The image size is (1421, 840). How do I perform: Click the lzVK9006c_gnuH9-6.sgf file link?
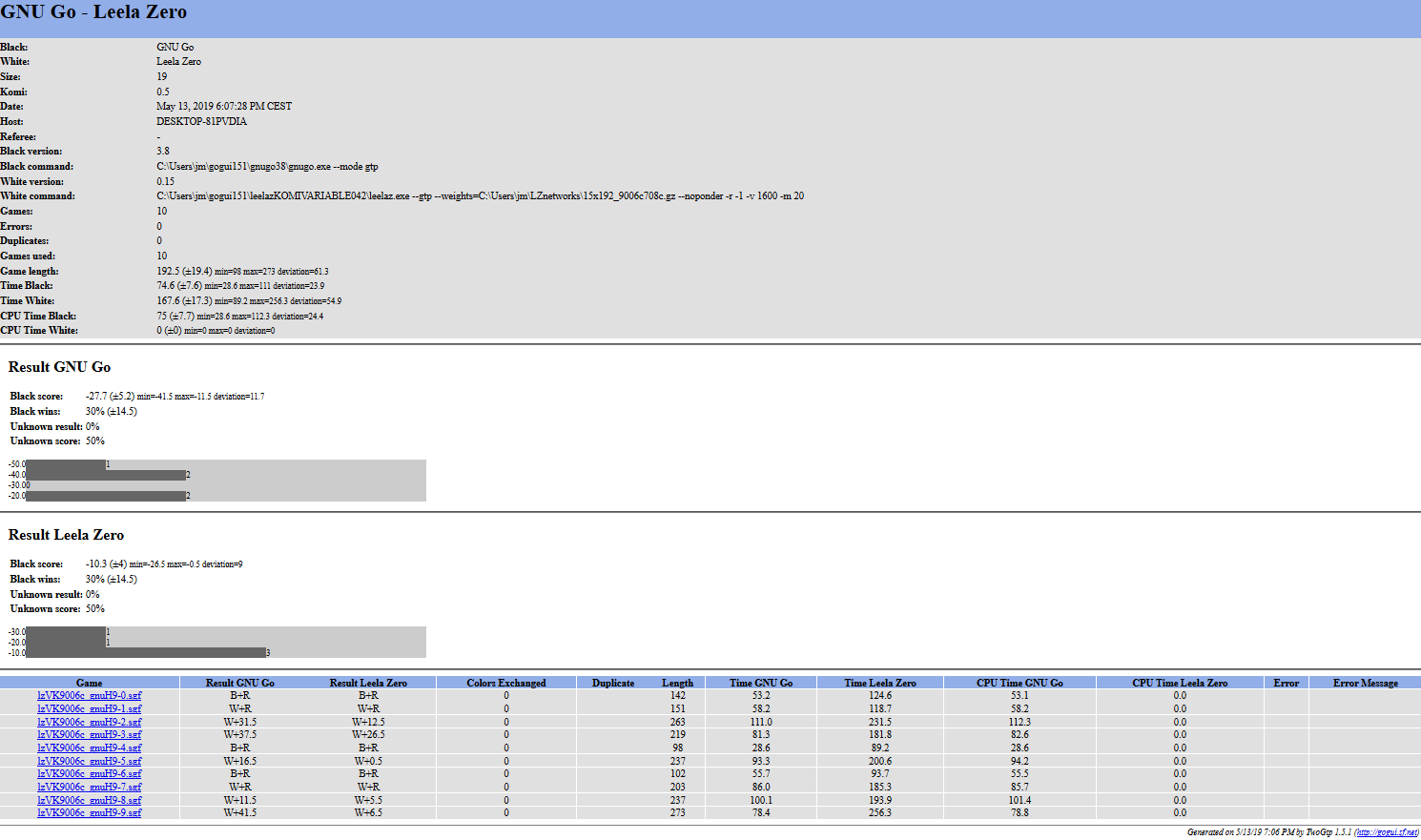[x=90, y=774]
